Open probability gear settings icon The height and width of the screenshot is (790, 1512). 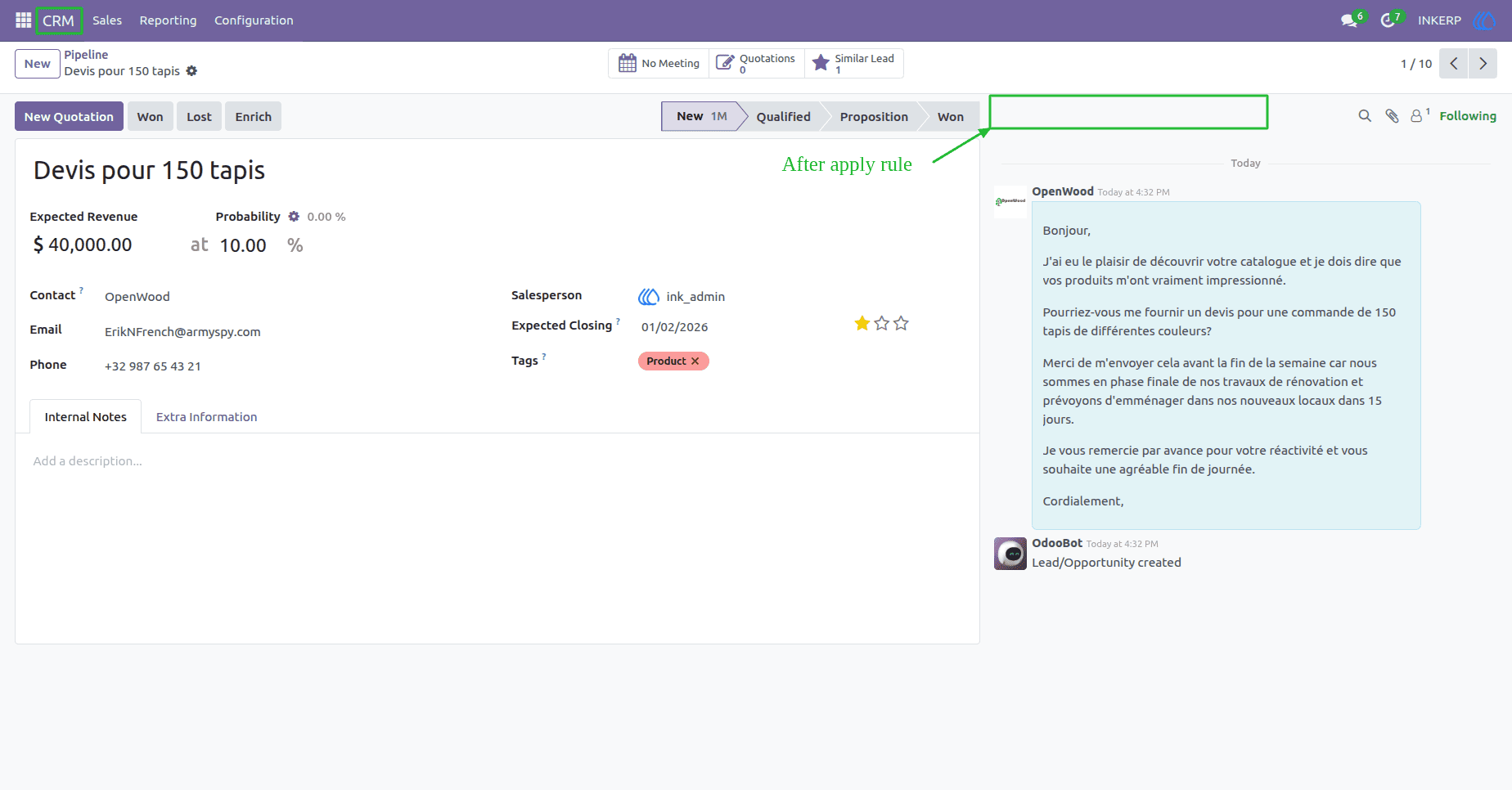click(294, 217)
